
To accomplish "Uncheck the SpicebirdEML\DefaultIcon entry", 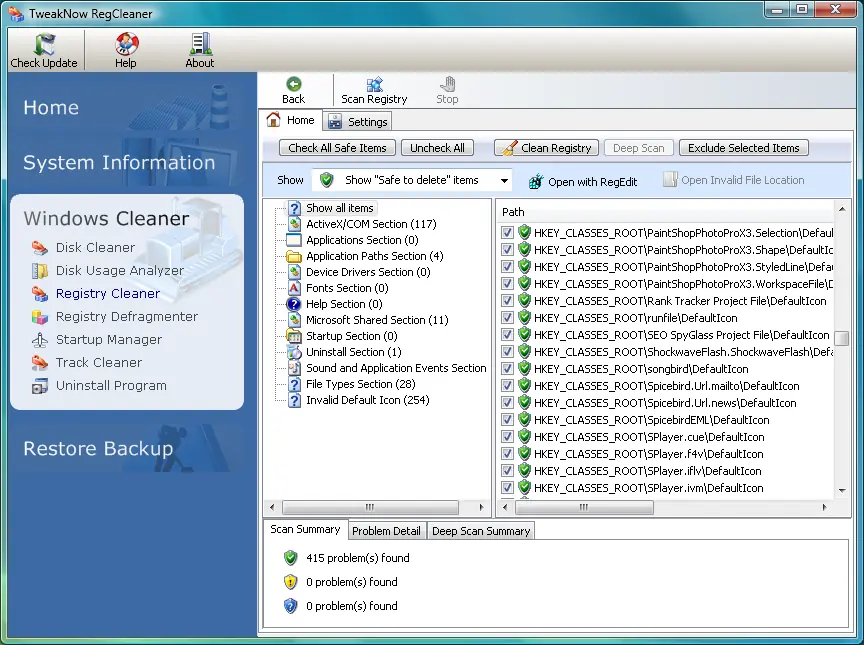I will click(507, 420).
